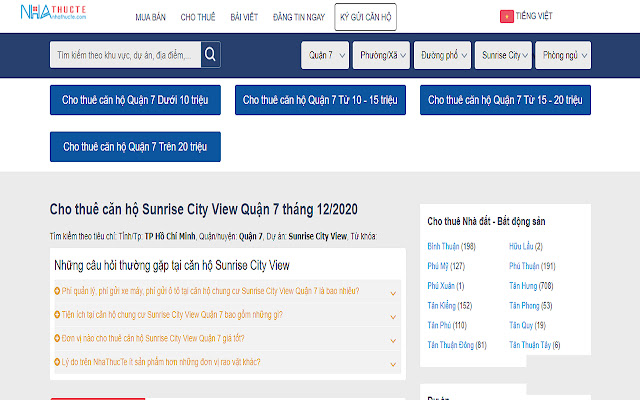Click sidebar title Cho thuê Nhà đất - Bất động sản
The width and height of the screenshot is (640, 400).
486,221
